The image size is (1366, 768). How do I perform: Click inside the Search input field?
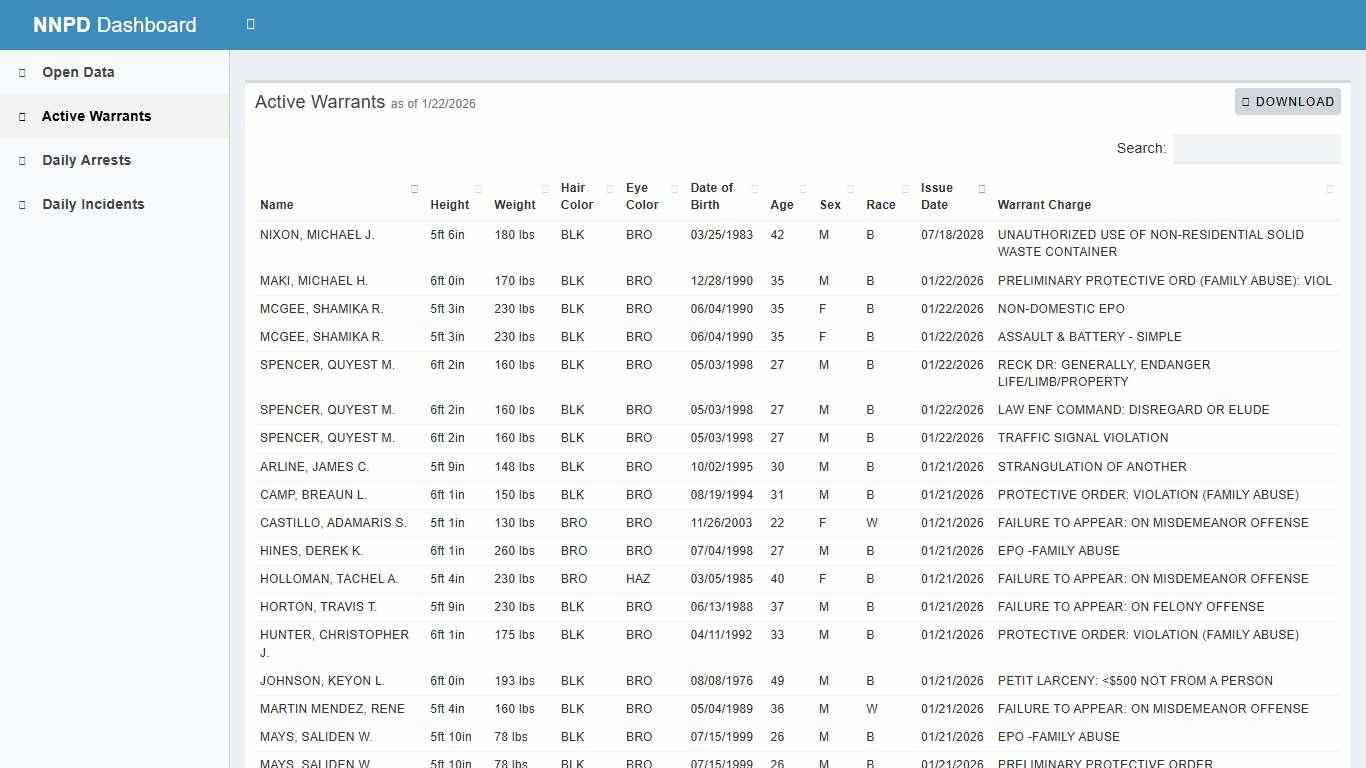point(1256,148)
